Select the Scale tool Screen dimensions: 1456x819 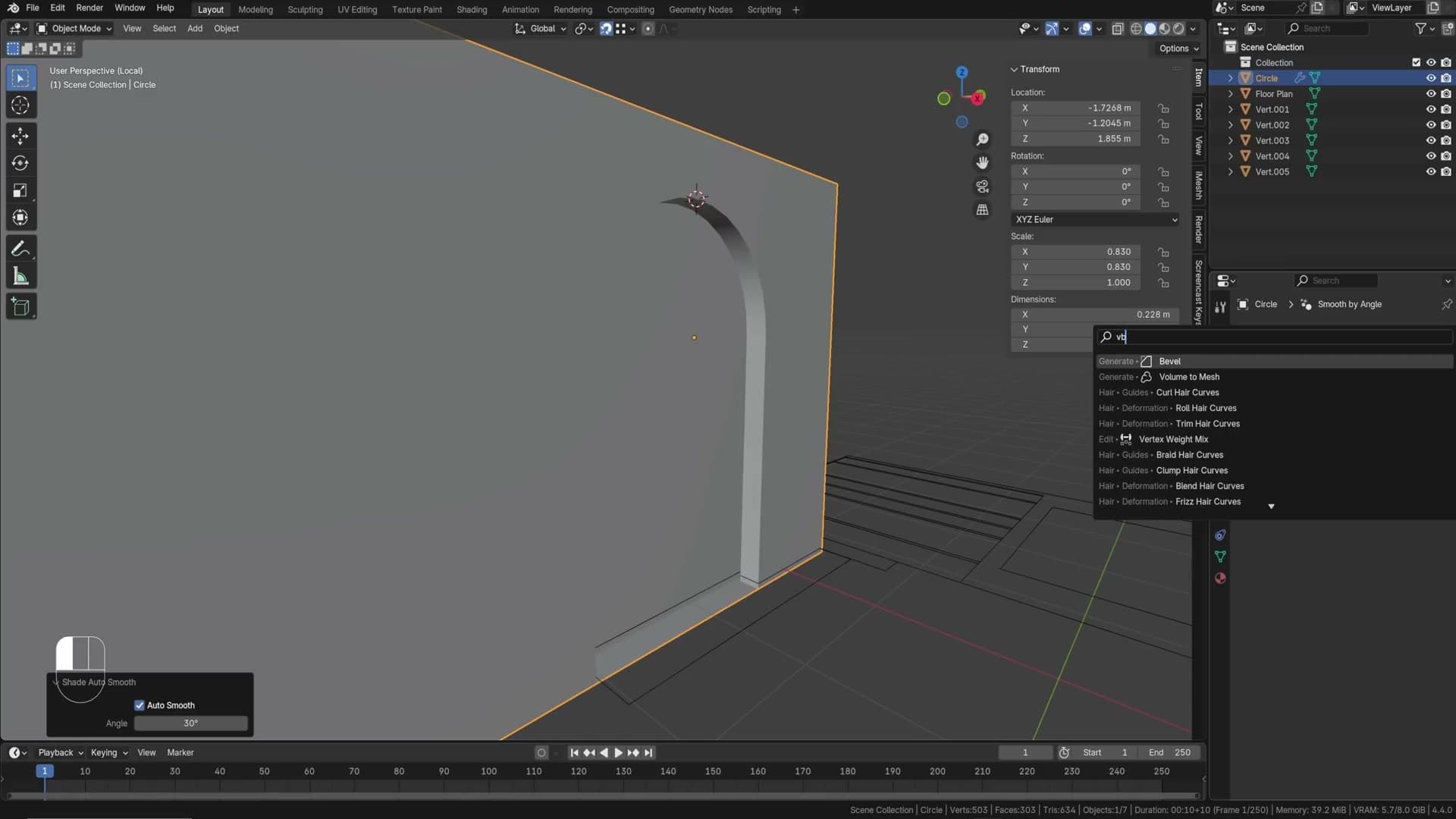coord(20,190)
